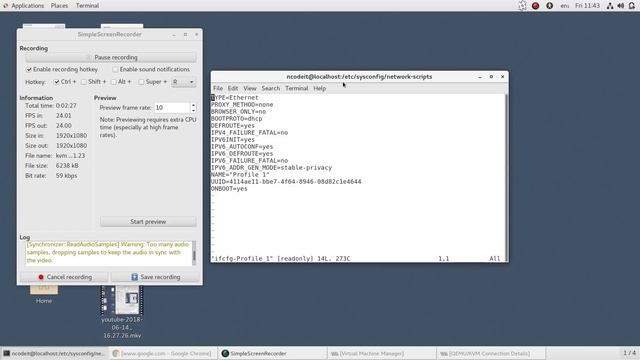Switch to SimpleScreenRecorder taskbar item
This screenshot has width=640, height=360.
click(273, 353)
